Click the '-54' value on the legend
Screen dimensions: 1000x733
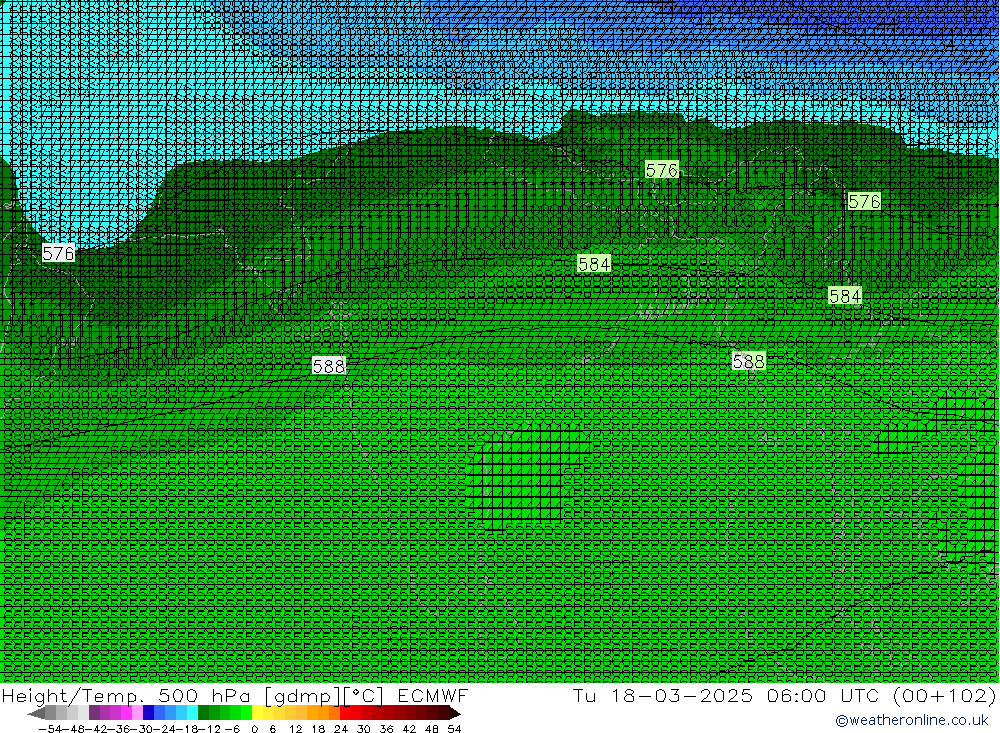(x=50, y=729)
